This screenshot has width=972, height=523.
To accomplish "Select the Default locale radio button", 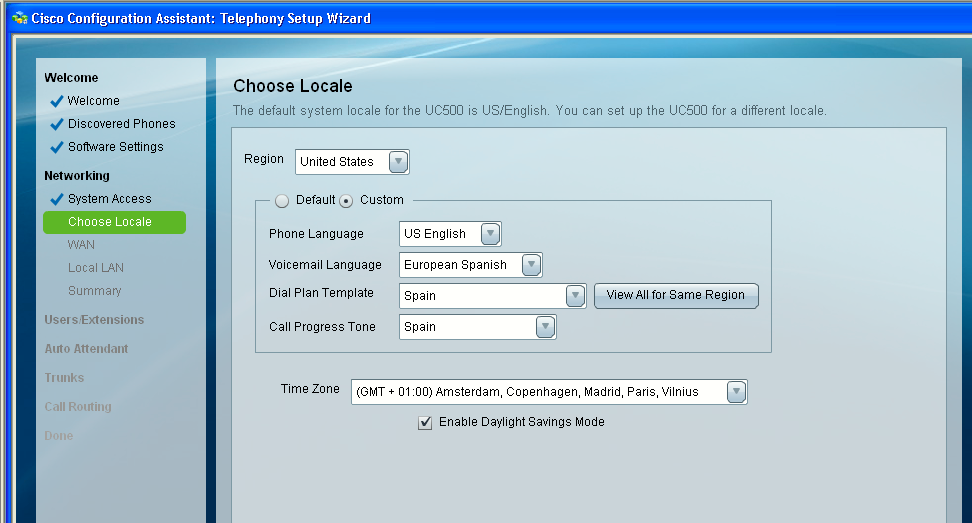I will pyautogui.click(x=282, y=201).
